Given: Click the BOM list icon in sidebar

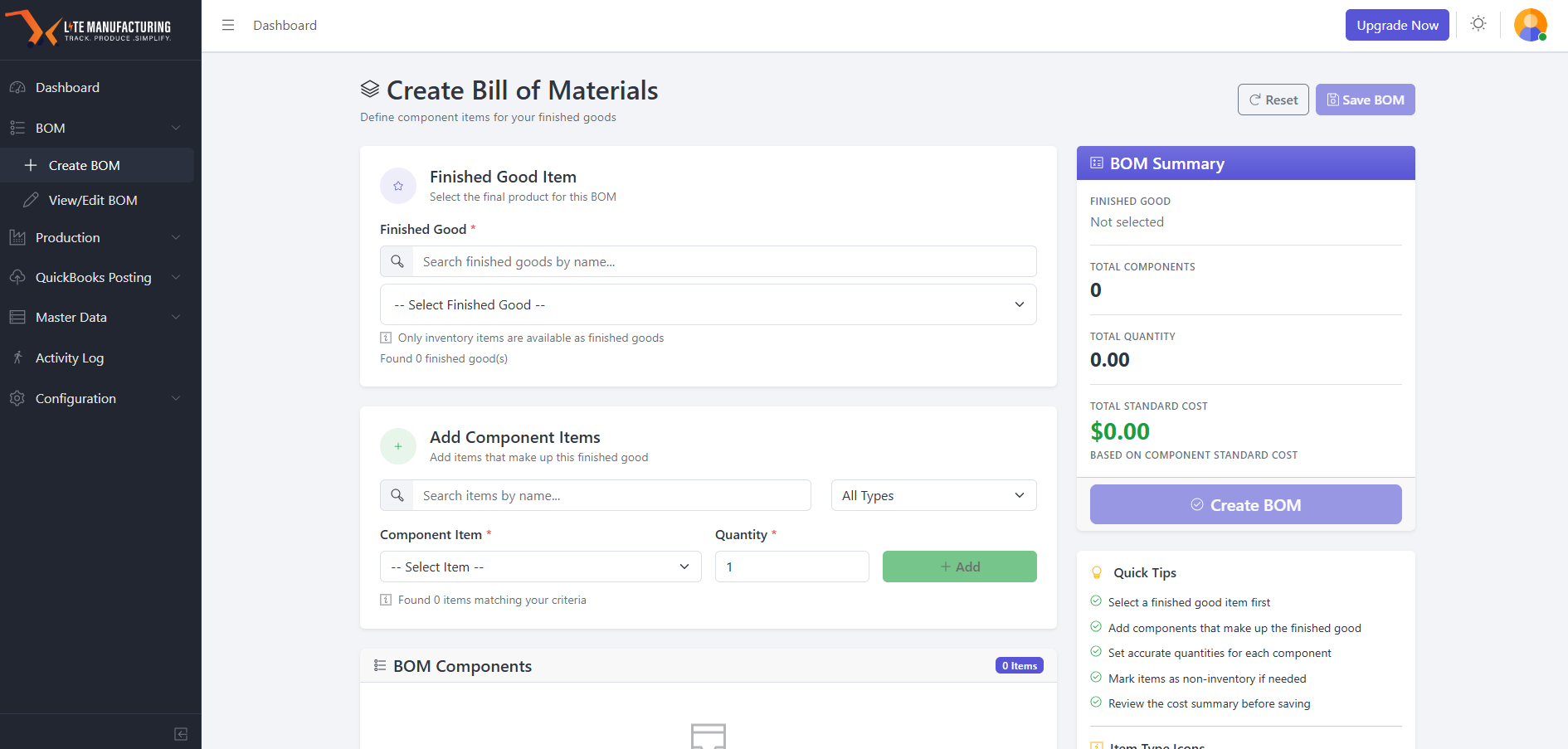Looking at the screenshot, I should pyautogui.click(x=17, y=128).
